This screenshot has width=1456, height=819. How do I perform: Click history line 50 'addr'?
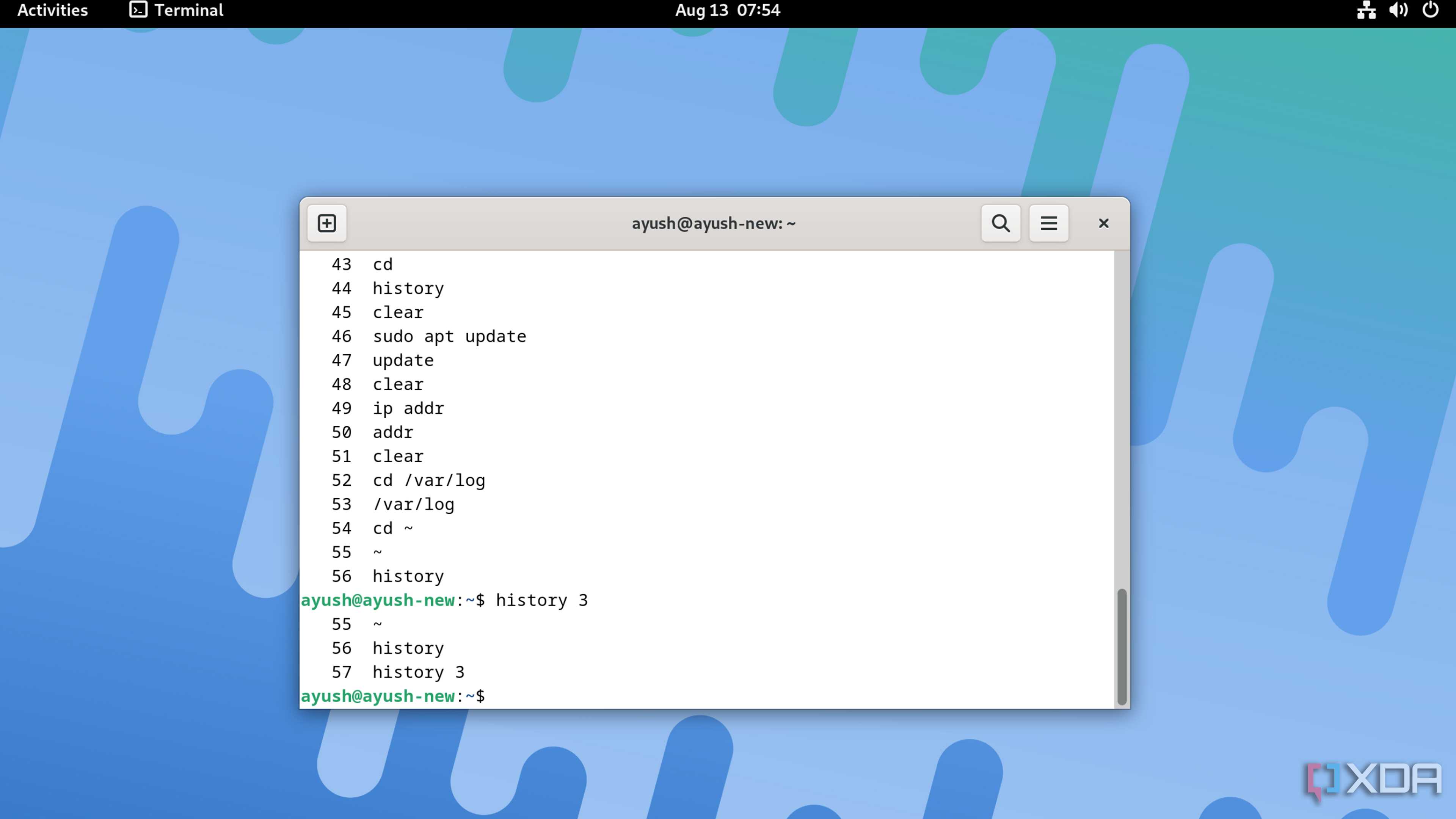[393, 432]
